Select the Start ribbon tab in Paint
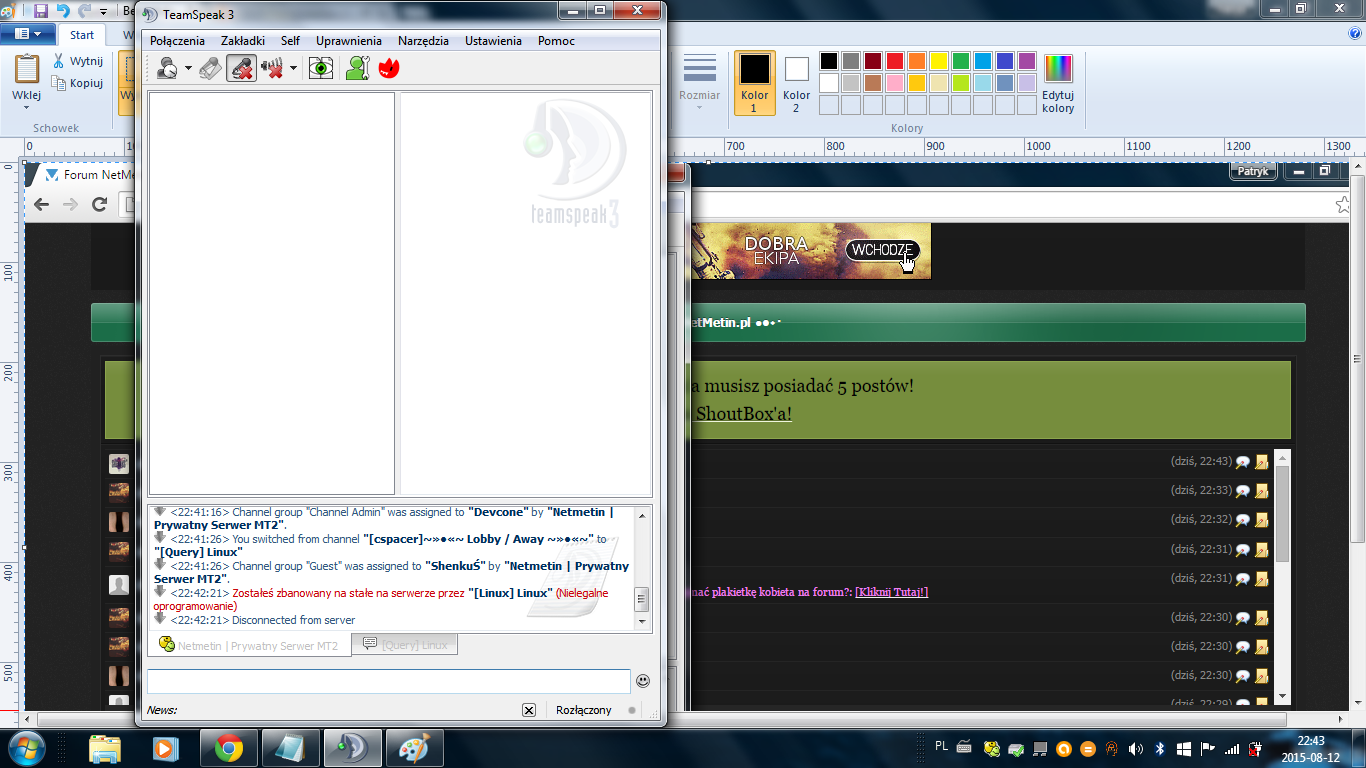The image size is (1366, 768). tap(82, 35)
